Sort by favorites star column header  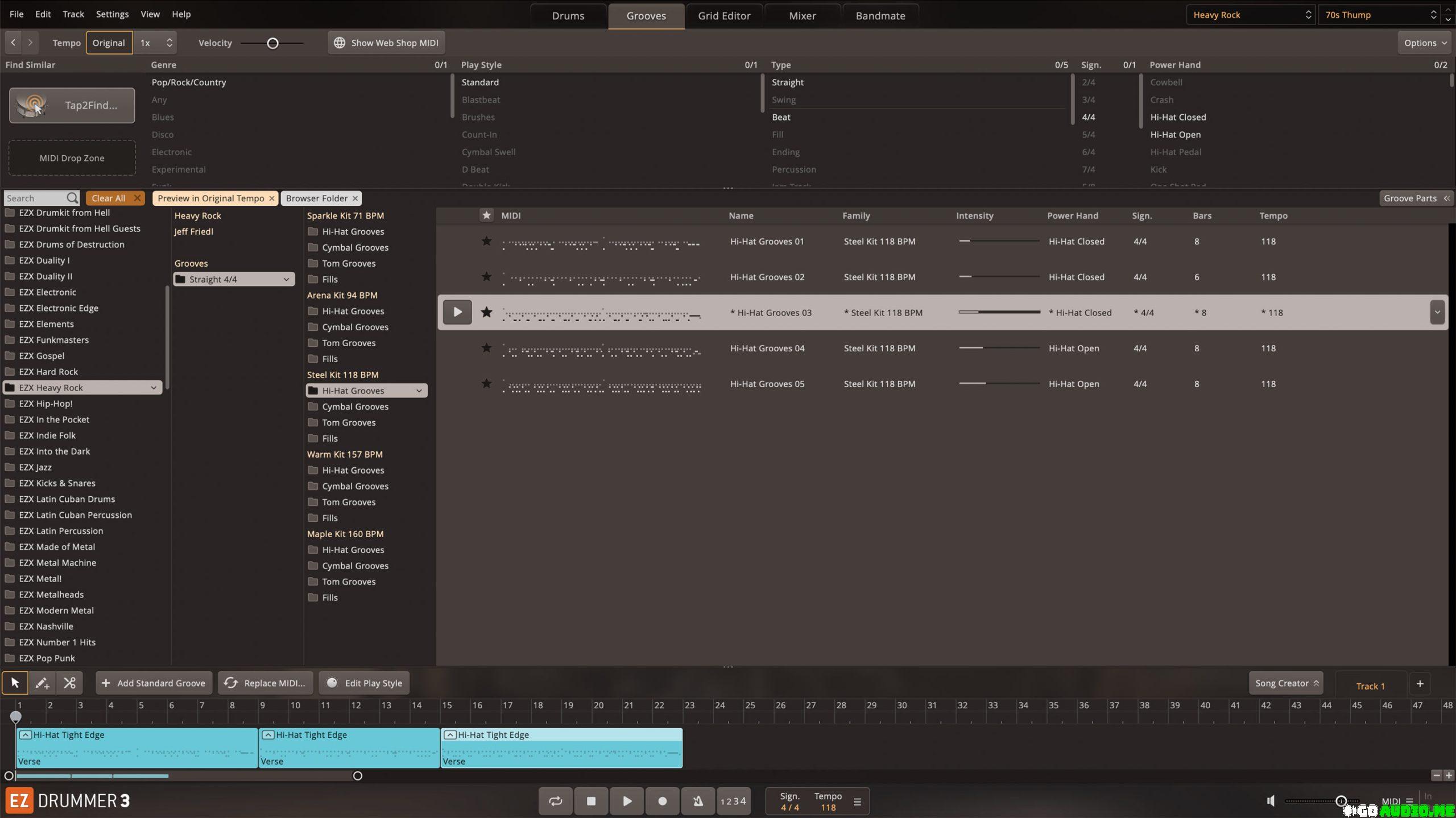point(486,215)
